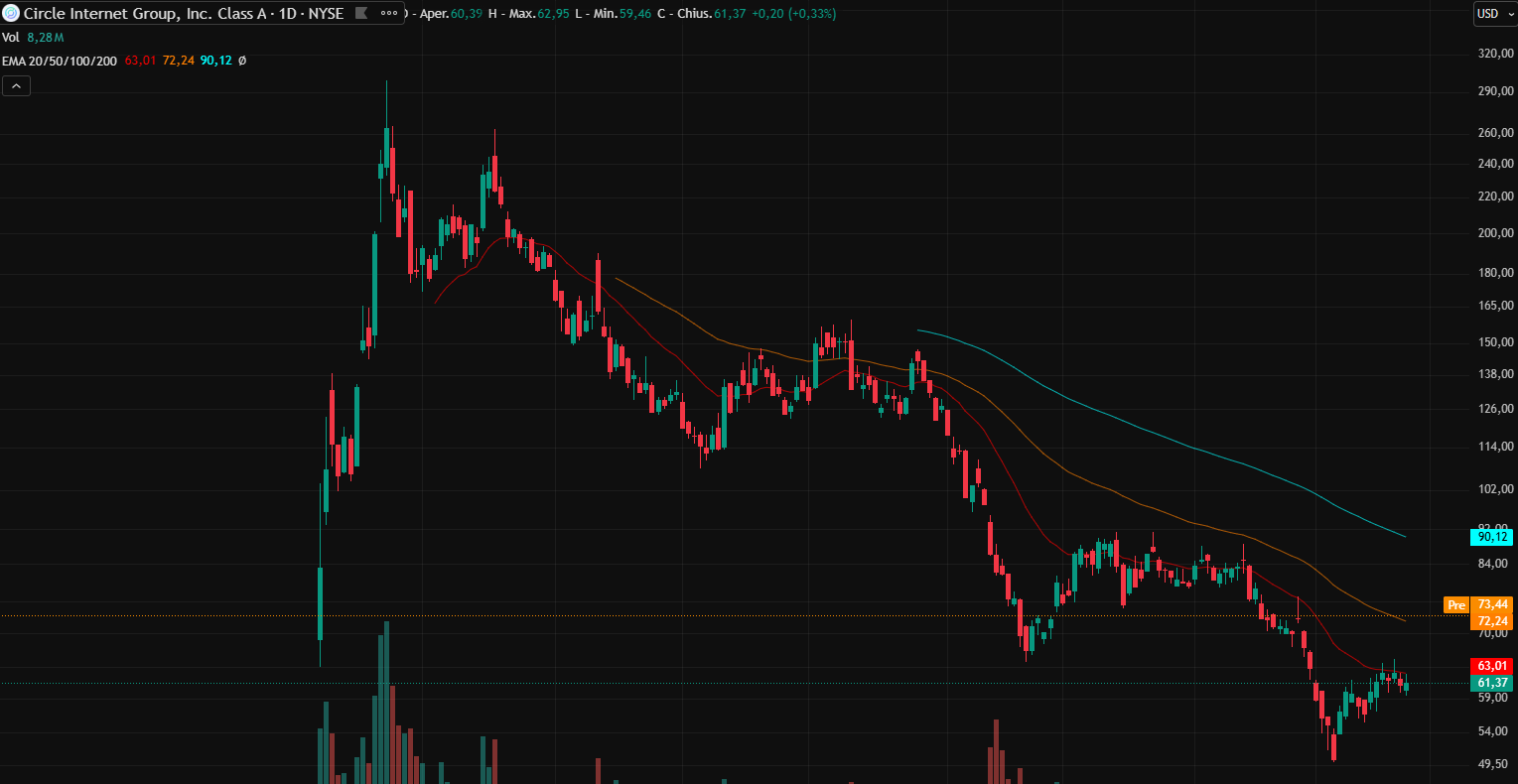
Task: Click the 240,00 price axis label
Action: coord(1495,164)
